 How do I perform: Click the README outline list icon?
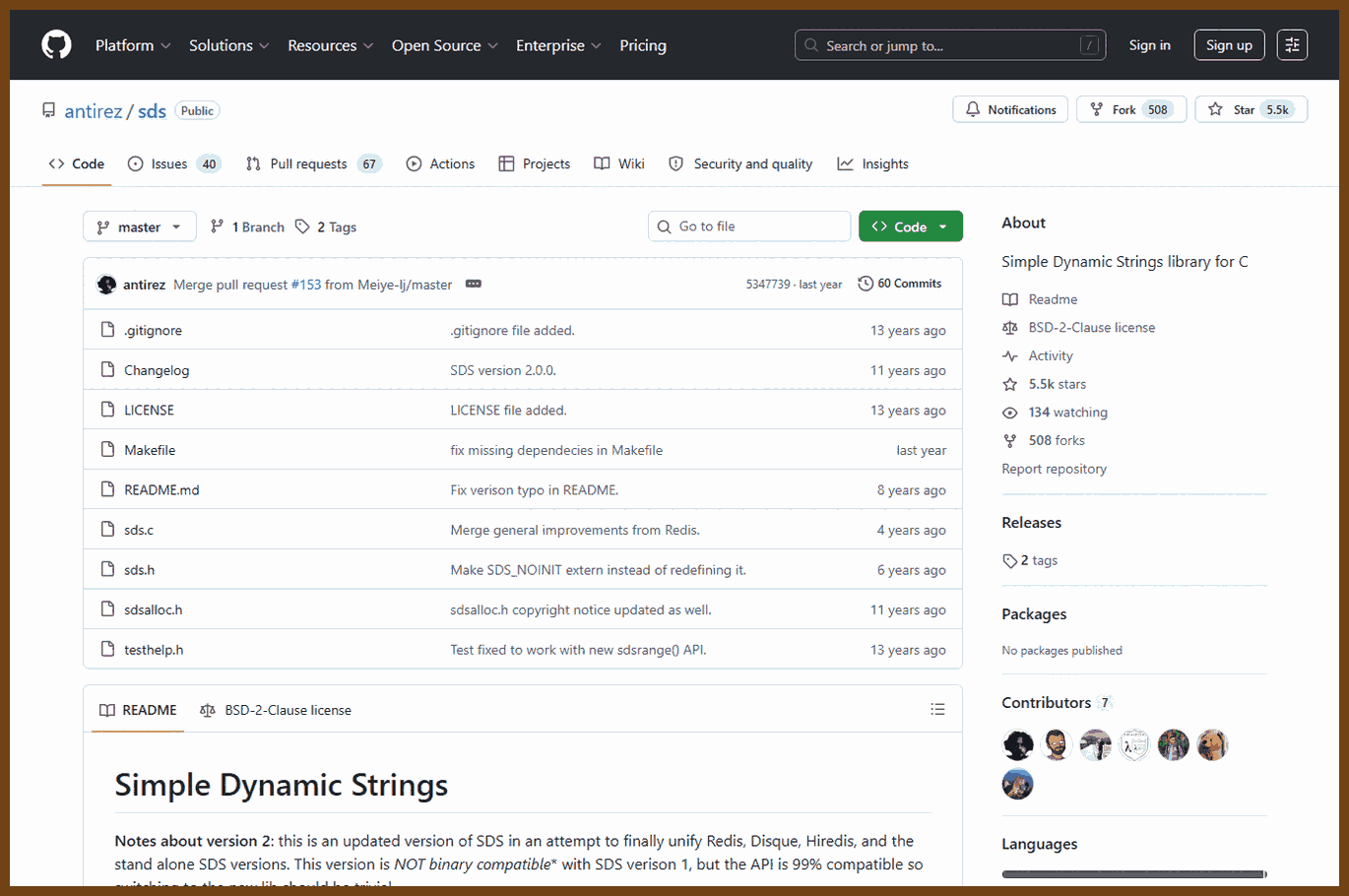pos(937,709)
